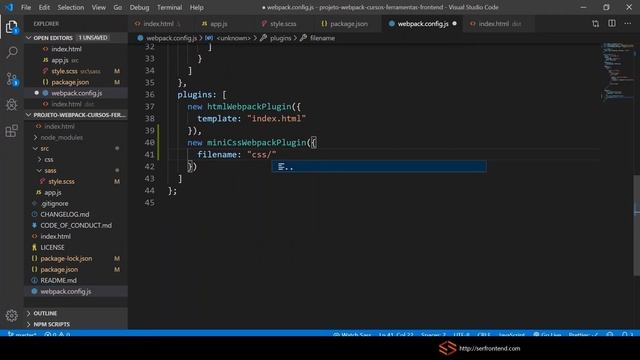Collapse the OPEN EDITORS section

76,38
